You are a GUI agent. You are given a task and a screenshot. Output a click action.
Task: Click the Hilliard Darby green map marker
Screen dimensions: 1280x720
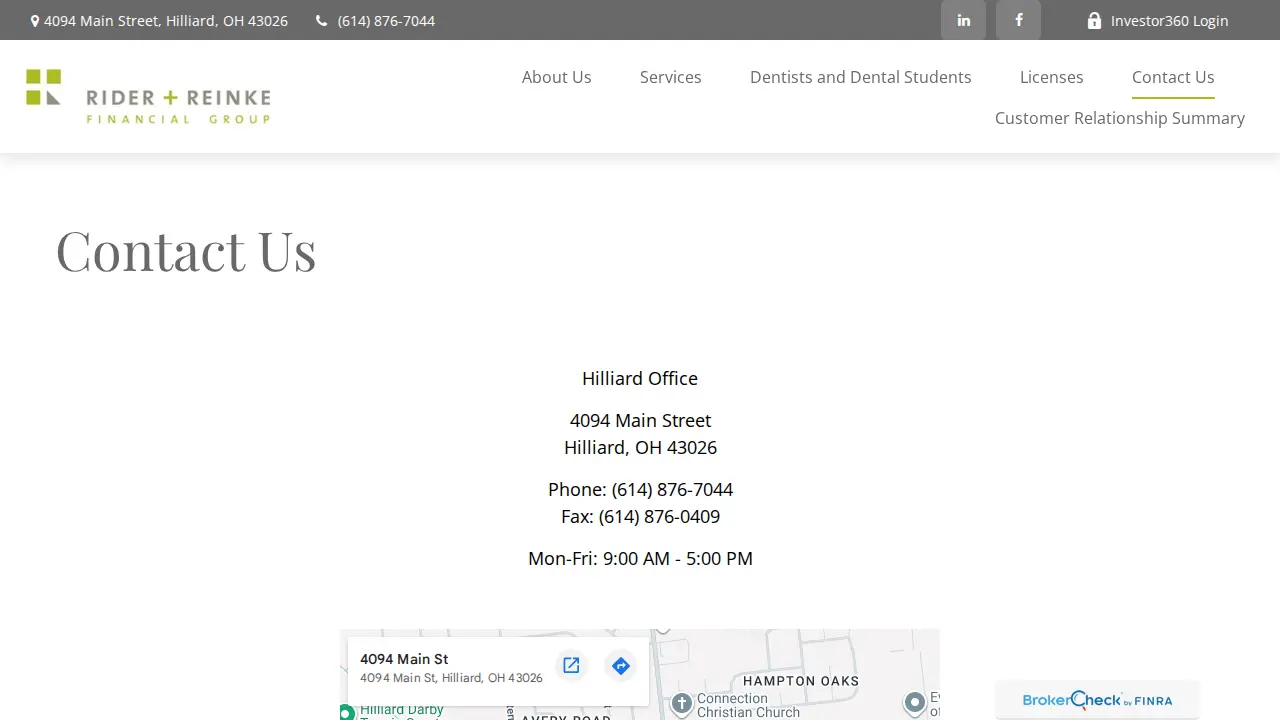(346, 712)
